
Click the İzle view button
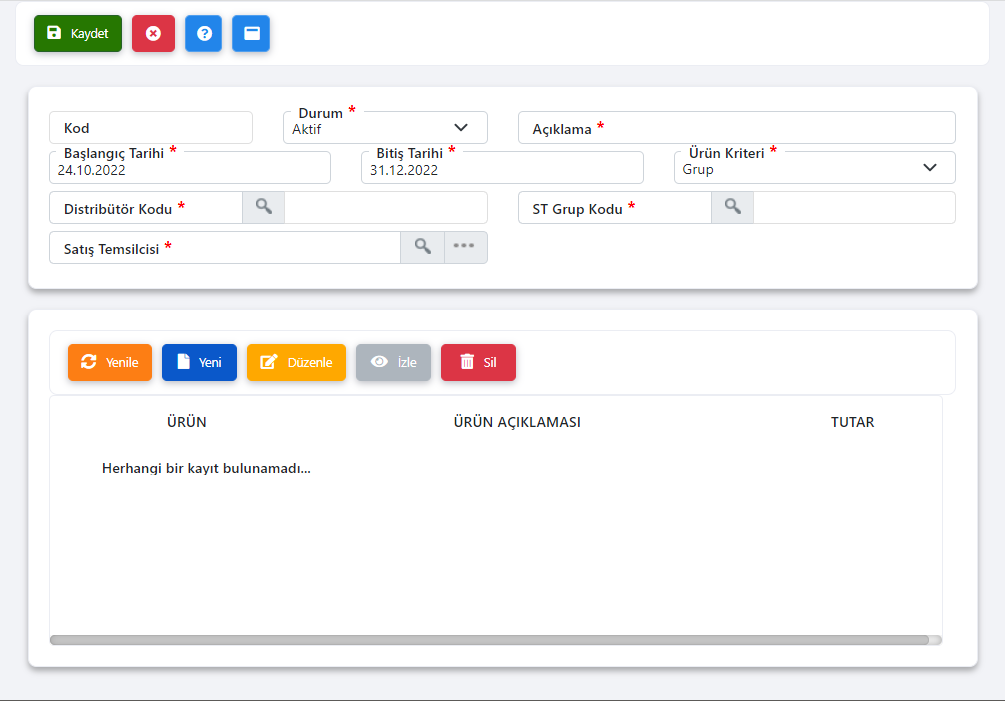(x=393, y=362)
